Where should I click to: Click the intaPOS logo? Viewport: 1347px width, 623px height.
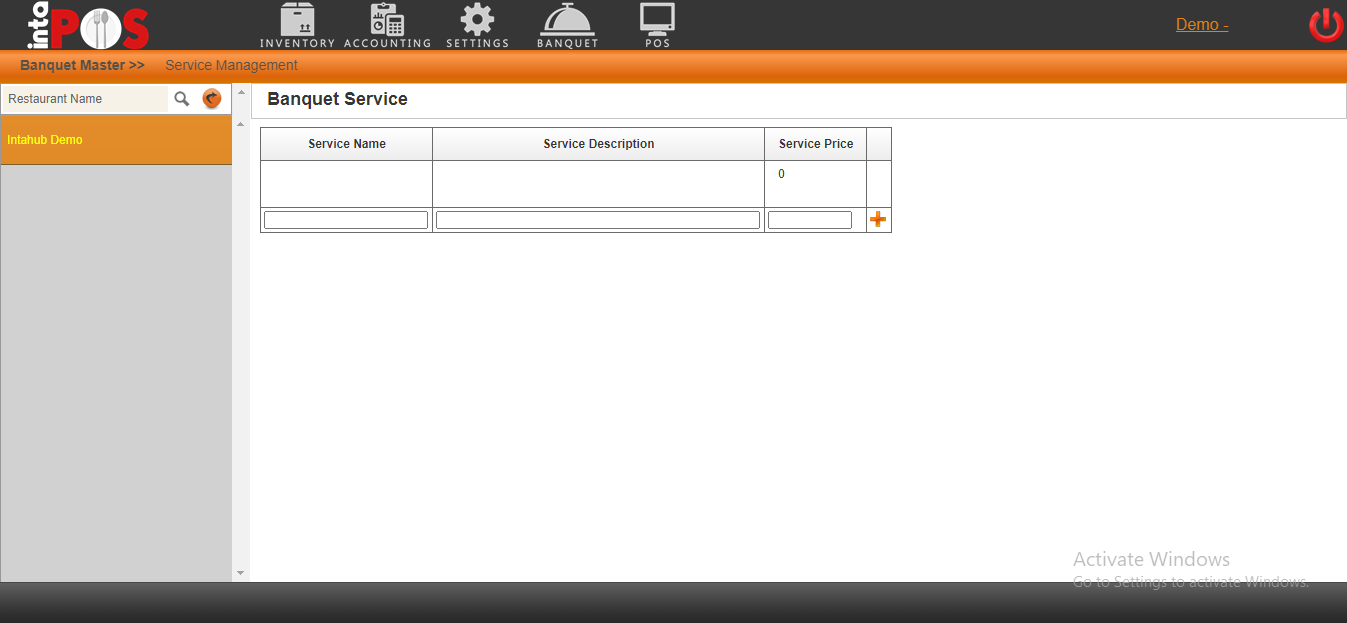[x=88, y=26]
